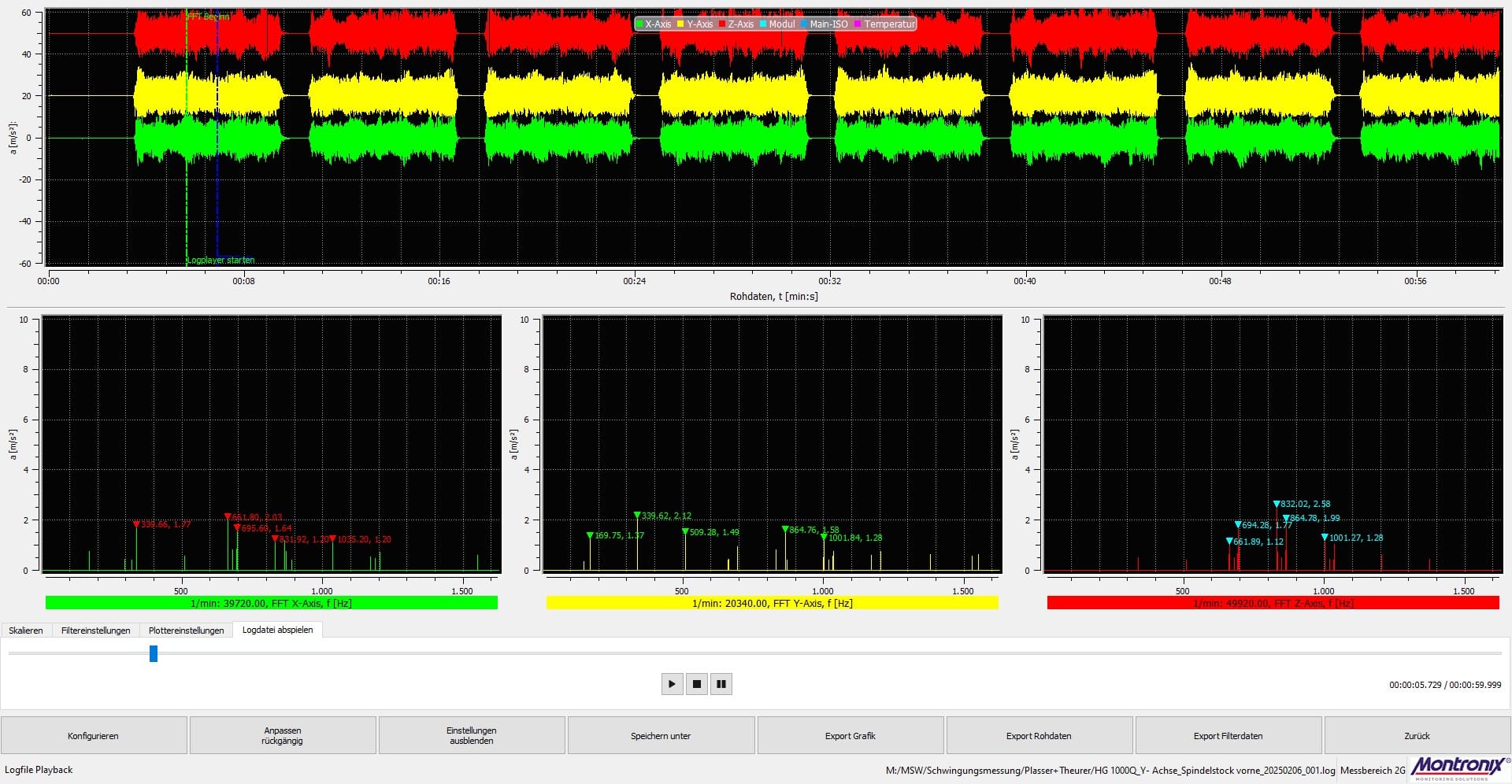The width and height of the screenshot is (1512, 784).
Task: Click the 1001.27 peak marker in Z-Axis FFT
Action: click(x=1325, y=538)
